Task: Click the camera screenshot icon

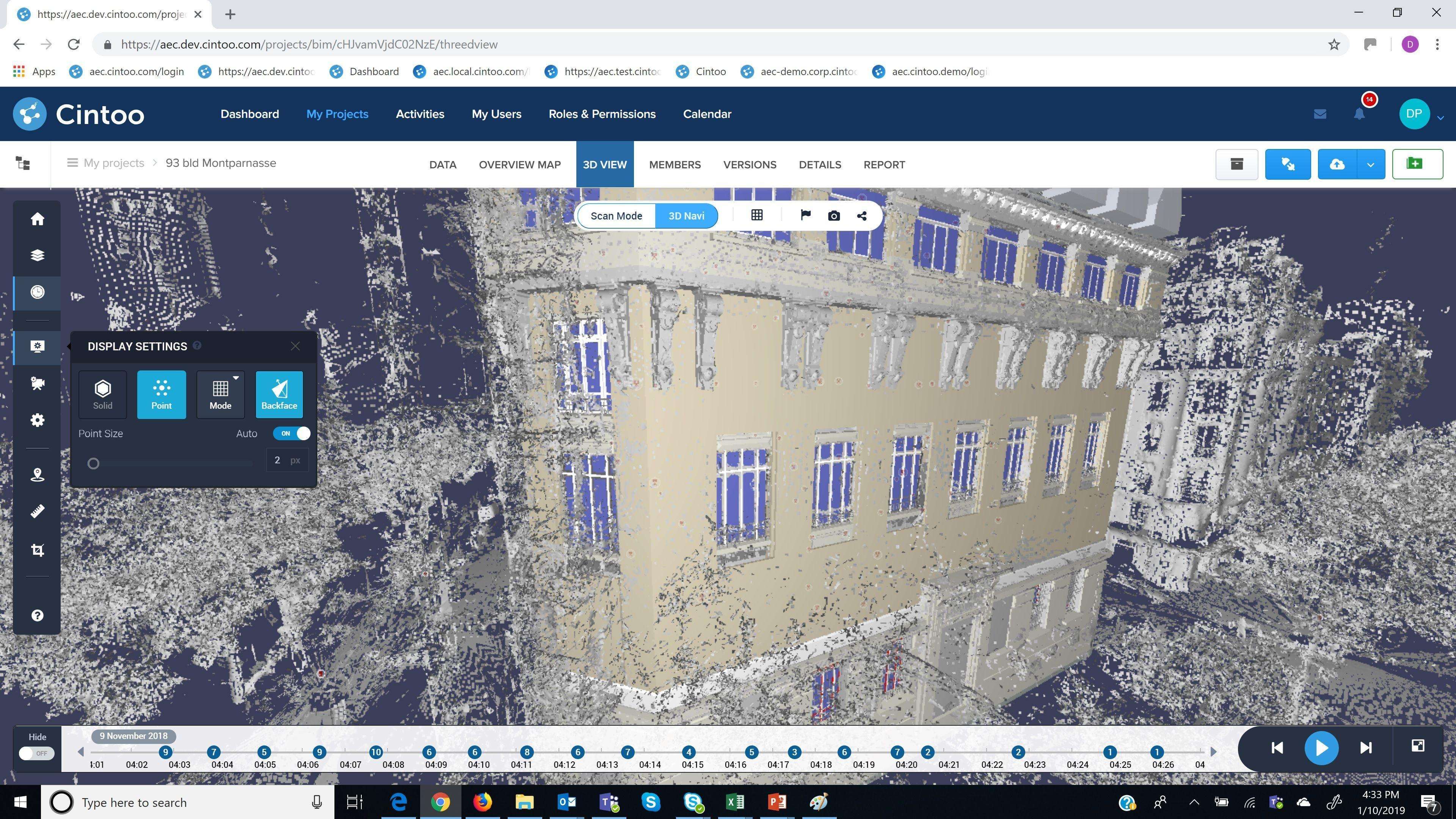Action: click(834, 216)
